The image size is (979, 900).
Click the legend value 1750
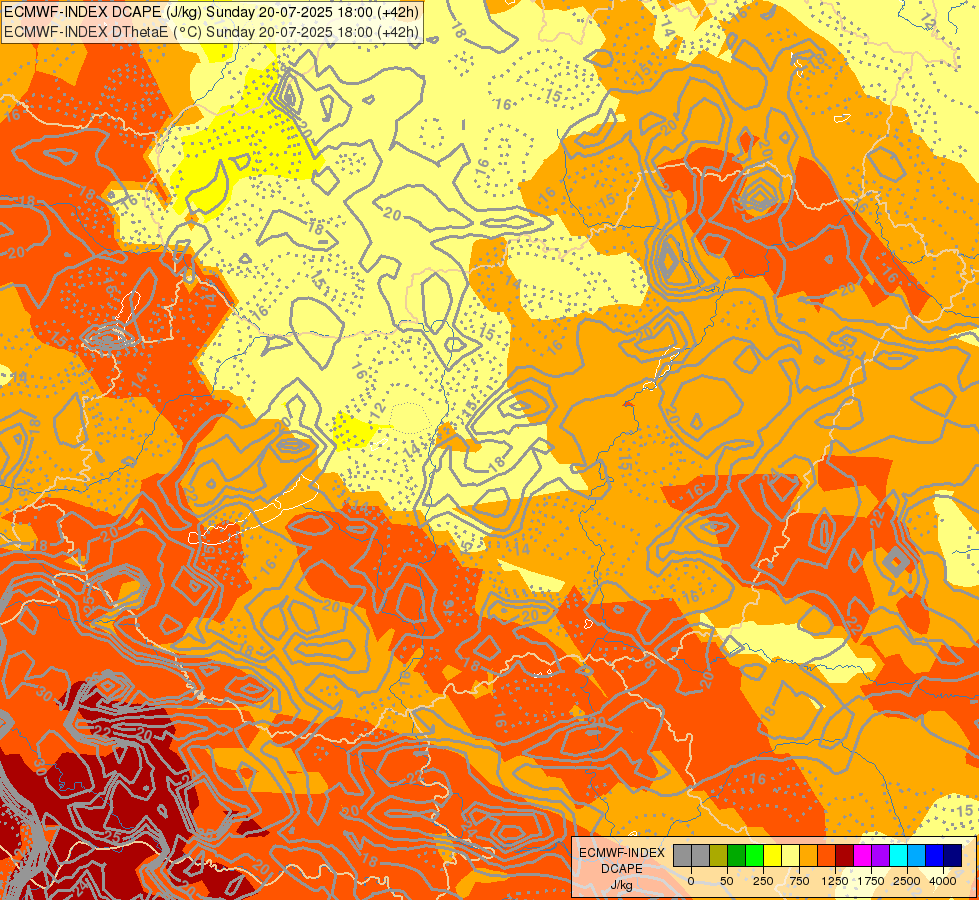(x=871, y=881)
